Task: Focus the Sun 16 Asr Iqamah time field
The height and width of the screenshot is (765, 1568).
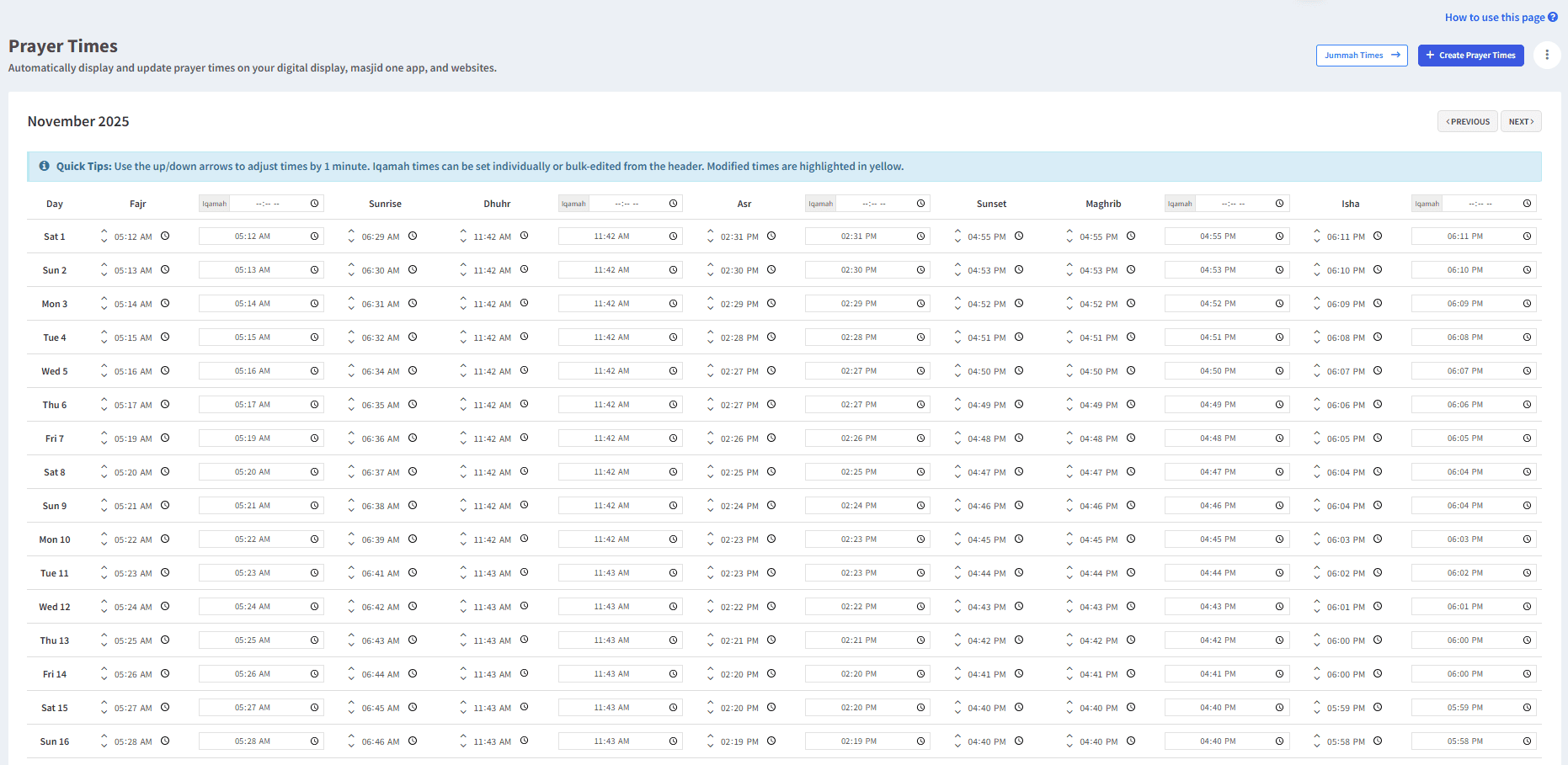Action: pyautogui.click(x=867, y=741)
